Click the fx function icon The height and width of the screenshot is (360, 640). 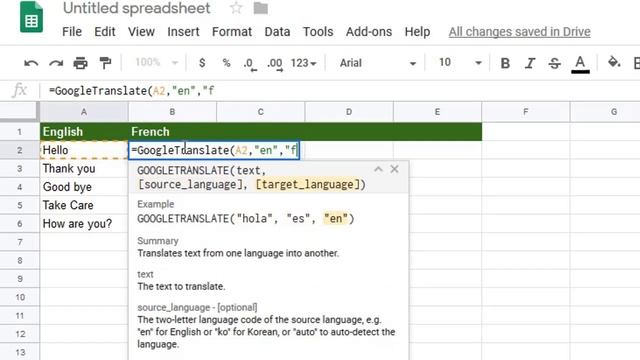(x=19, y=90)
